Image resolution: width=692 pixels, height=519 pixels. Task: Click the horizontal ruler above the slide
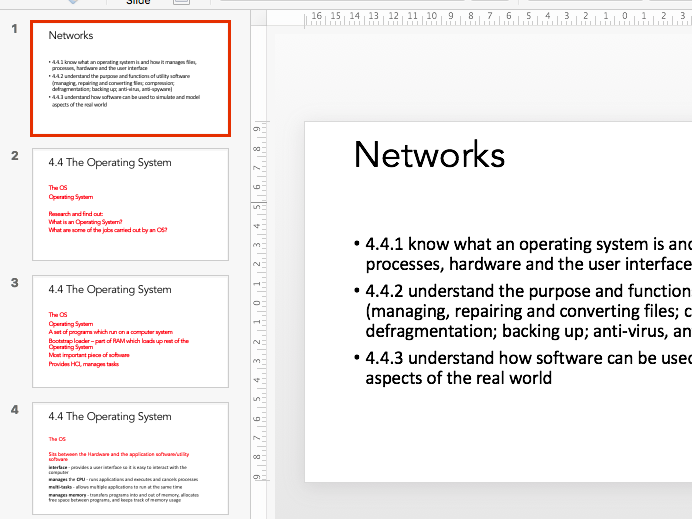click(500, 17)
